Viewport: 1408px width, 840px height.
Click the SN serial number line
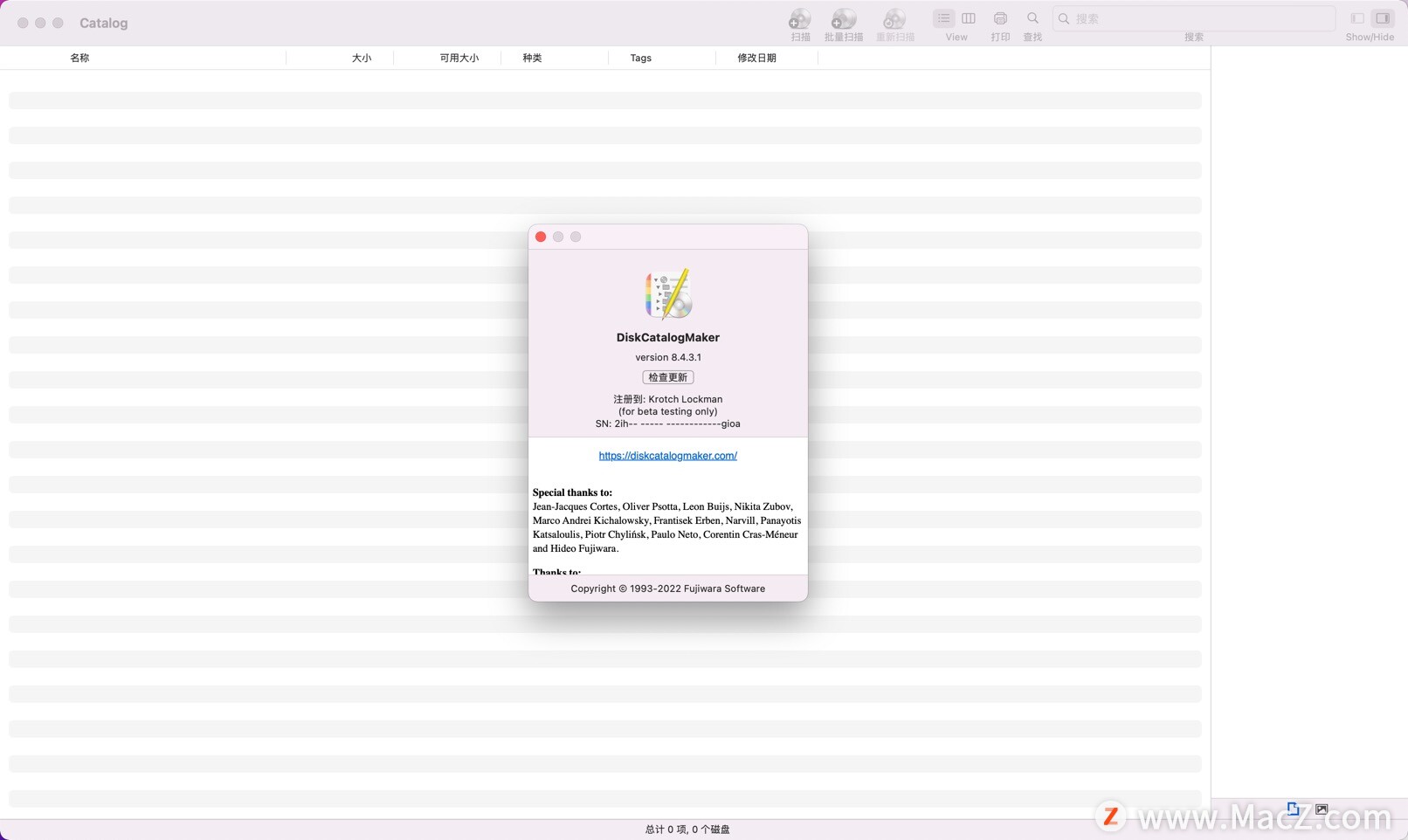(x=668, y=423)
